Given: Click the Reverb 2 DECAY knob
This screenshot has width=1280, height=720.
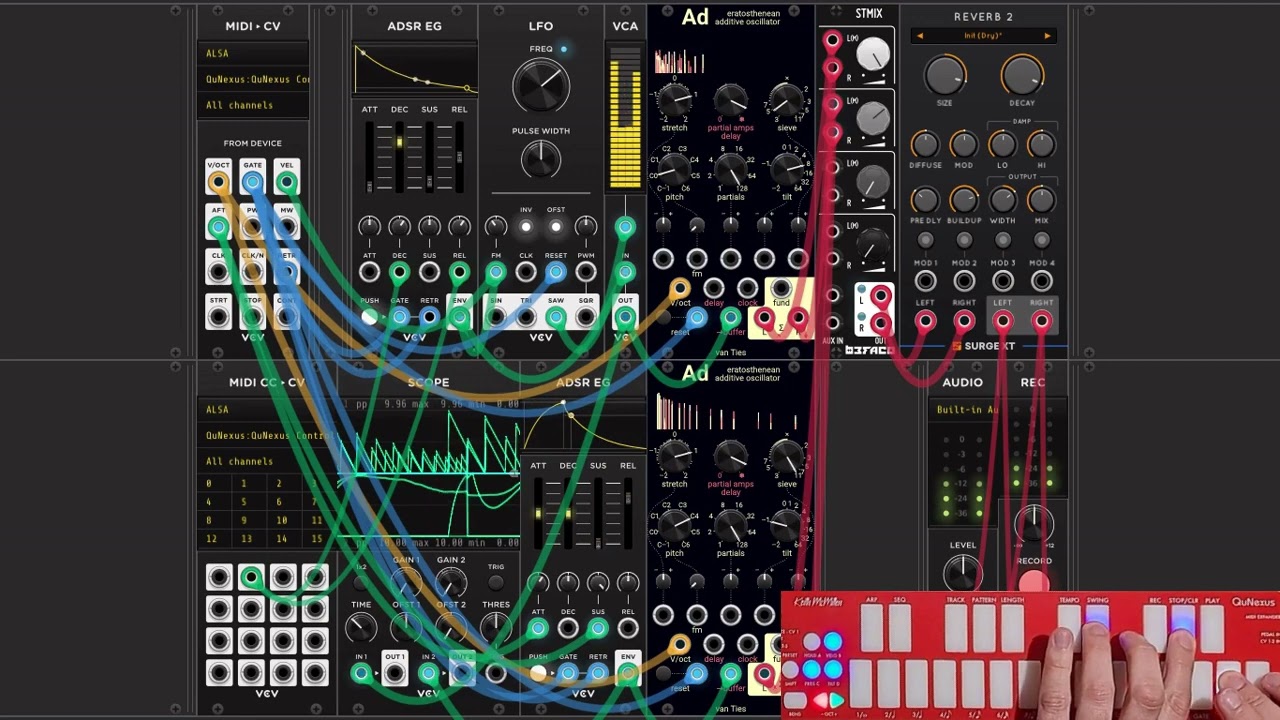Looking at the screenshot, I should 1021,76.
